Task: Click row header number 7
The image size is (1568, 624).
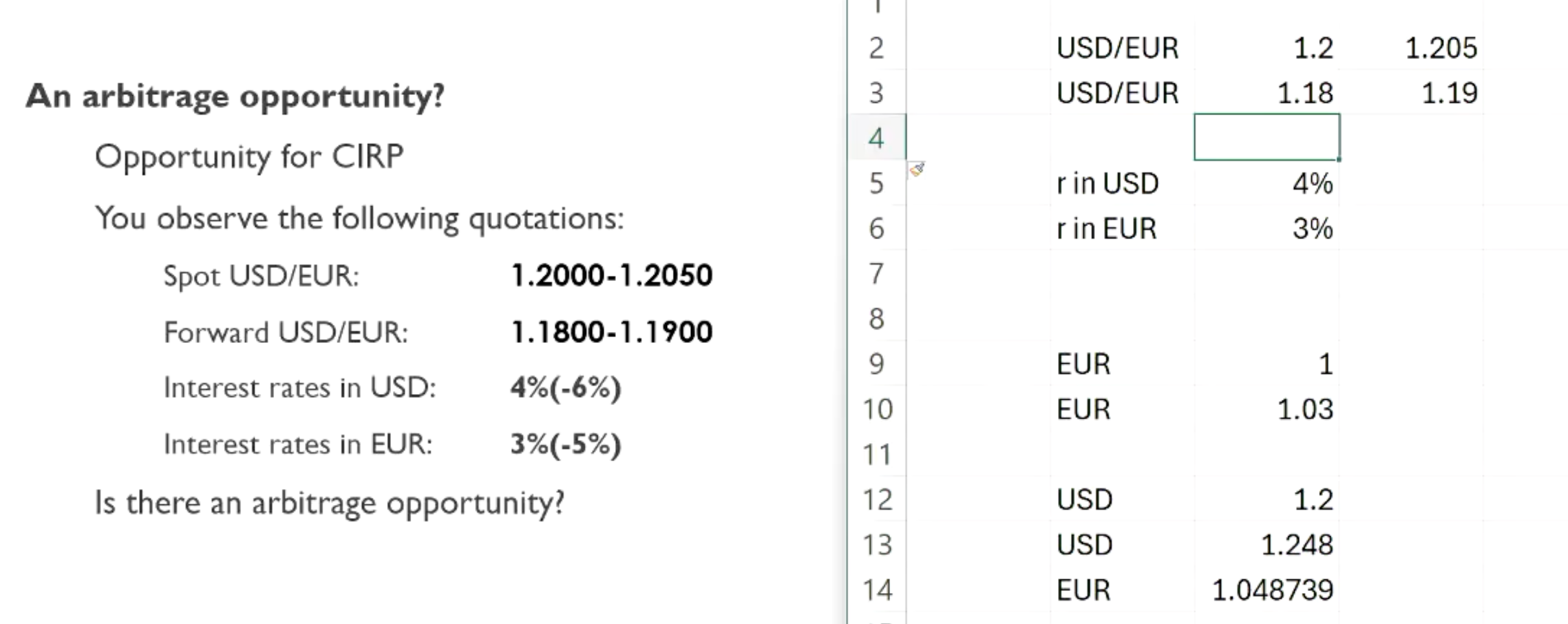Action: tap(876, 274)
